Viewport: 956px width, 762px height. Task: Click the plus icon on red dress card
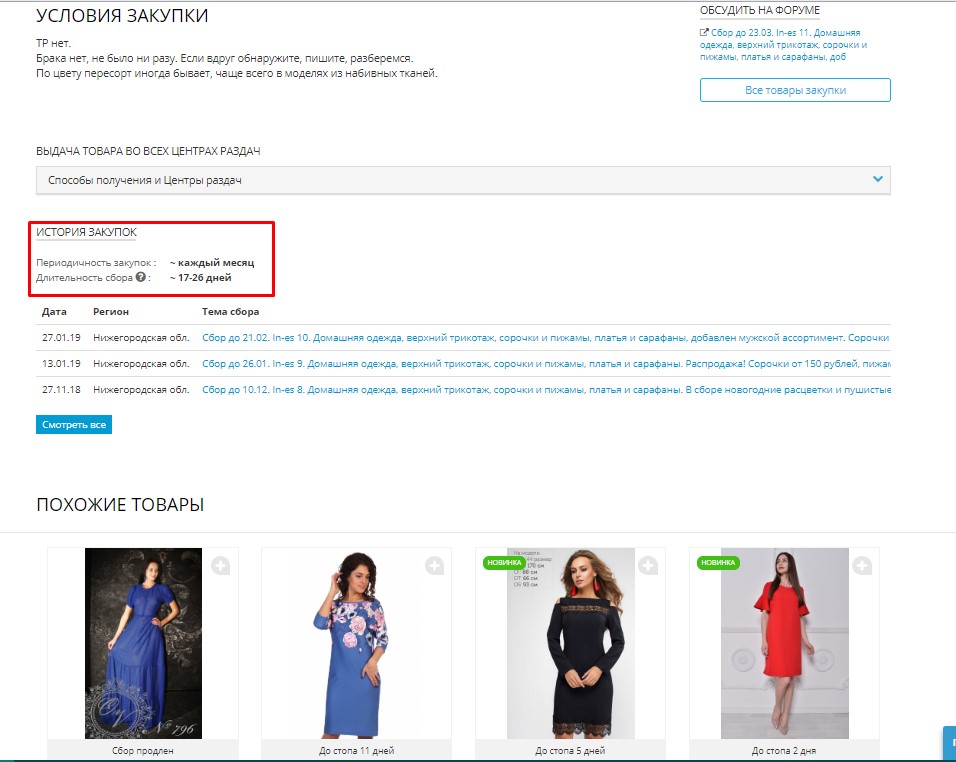(862, 566)
